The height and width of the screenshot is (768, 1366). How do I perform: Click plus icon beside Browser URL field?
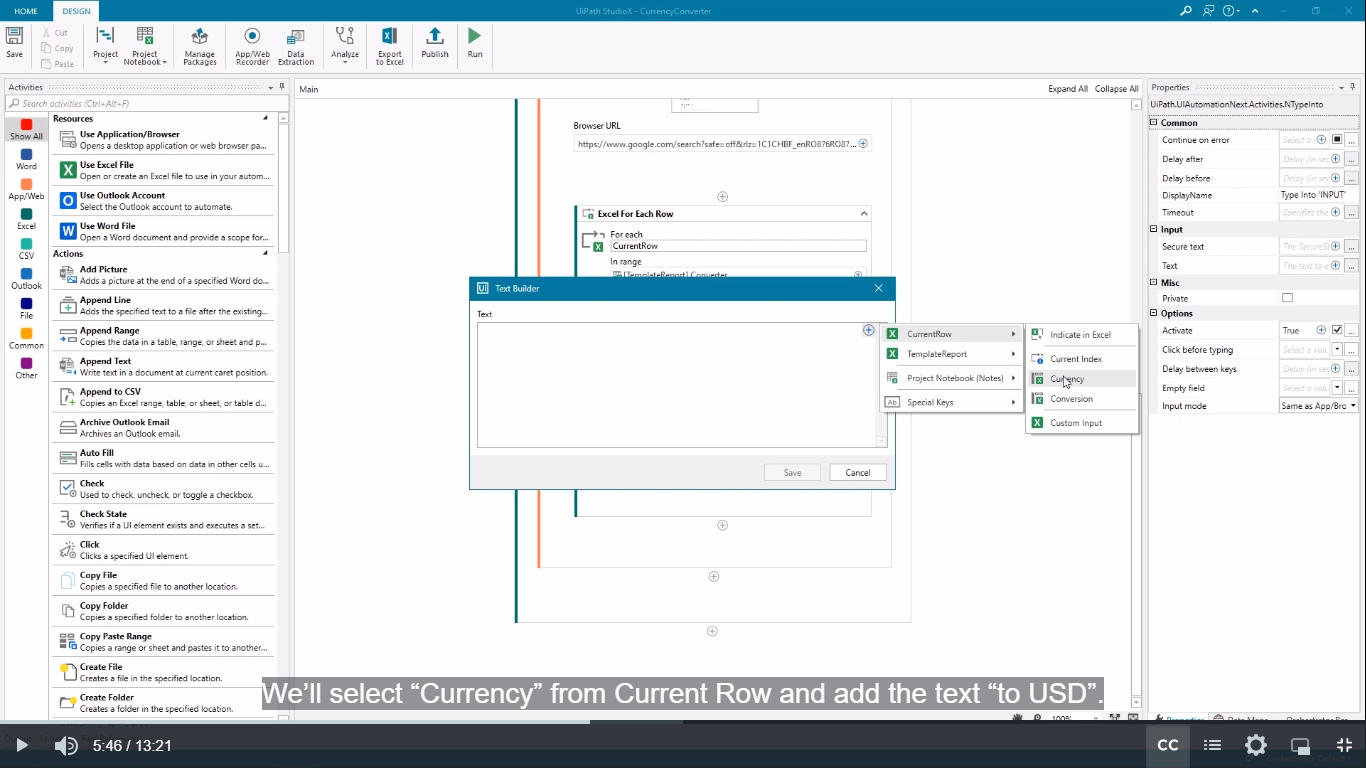point(863,143)
